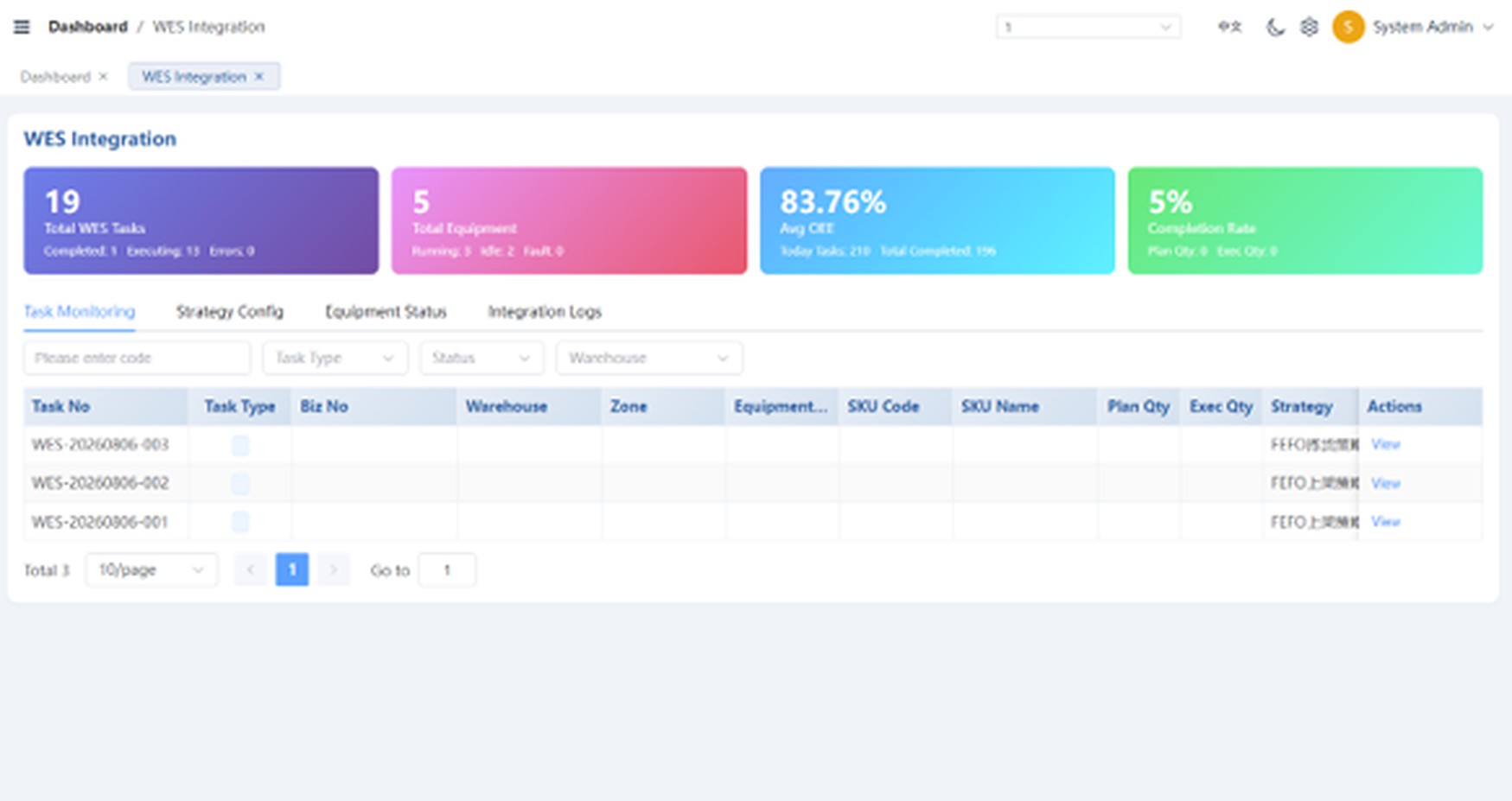The height and width of the screenshot is (801, 1512).
Task: Click the Exec Qty column header
Action: [1221, 406]
